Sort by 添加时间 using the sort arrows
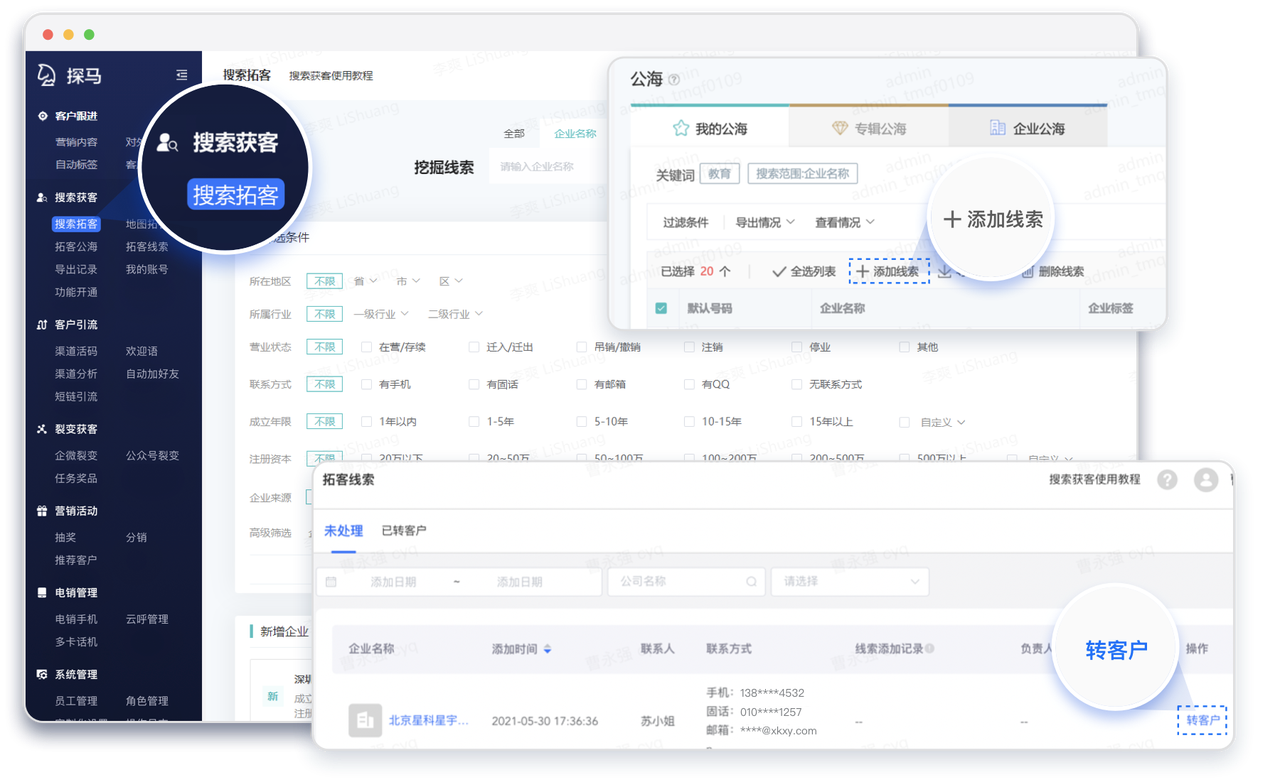Image resolution: width=1280 pixels, height=782 pixels. pos(547,649)
